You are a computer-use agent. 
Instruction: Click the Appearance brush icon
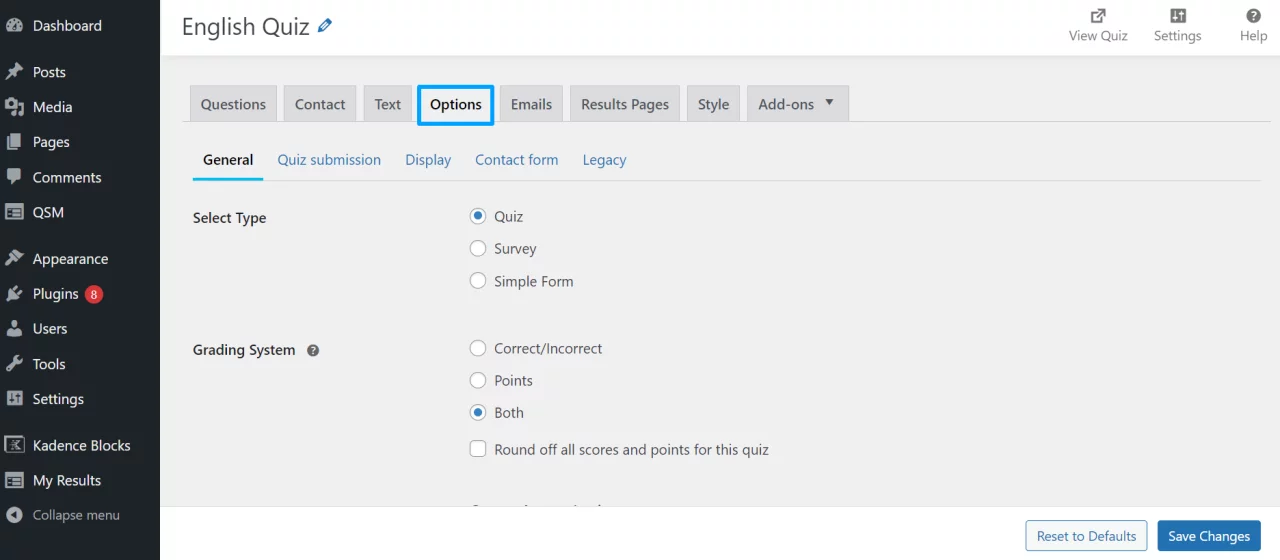tap(15, 259)
